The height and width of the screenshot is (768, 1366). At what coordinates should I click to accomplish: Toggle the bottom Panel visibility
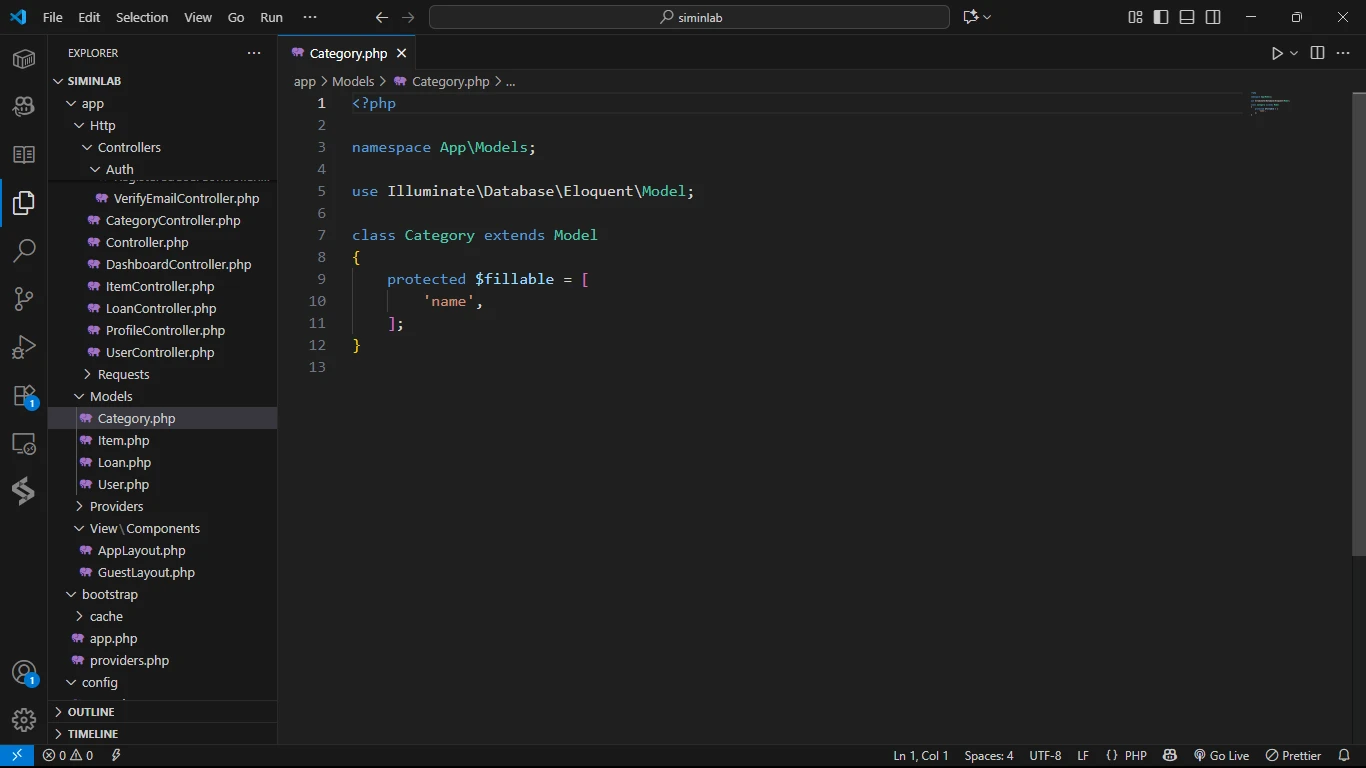click(x=1187, y=17)
